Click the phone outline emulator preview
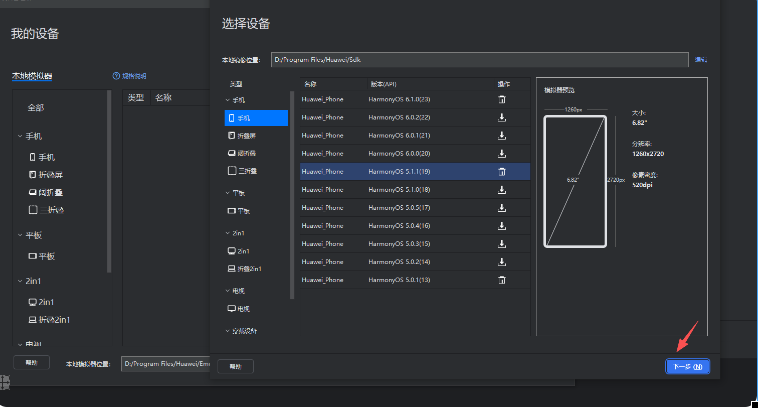This screenshot has width=758, height=408. 575,182
